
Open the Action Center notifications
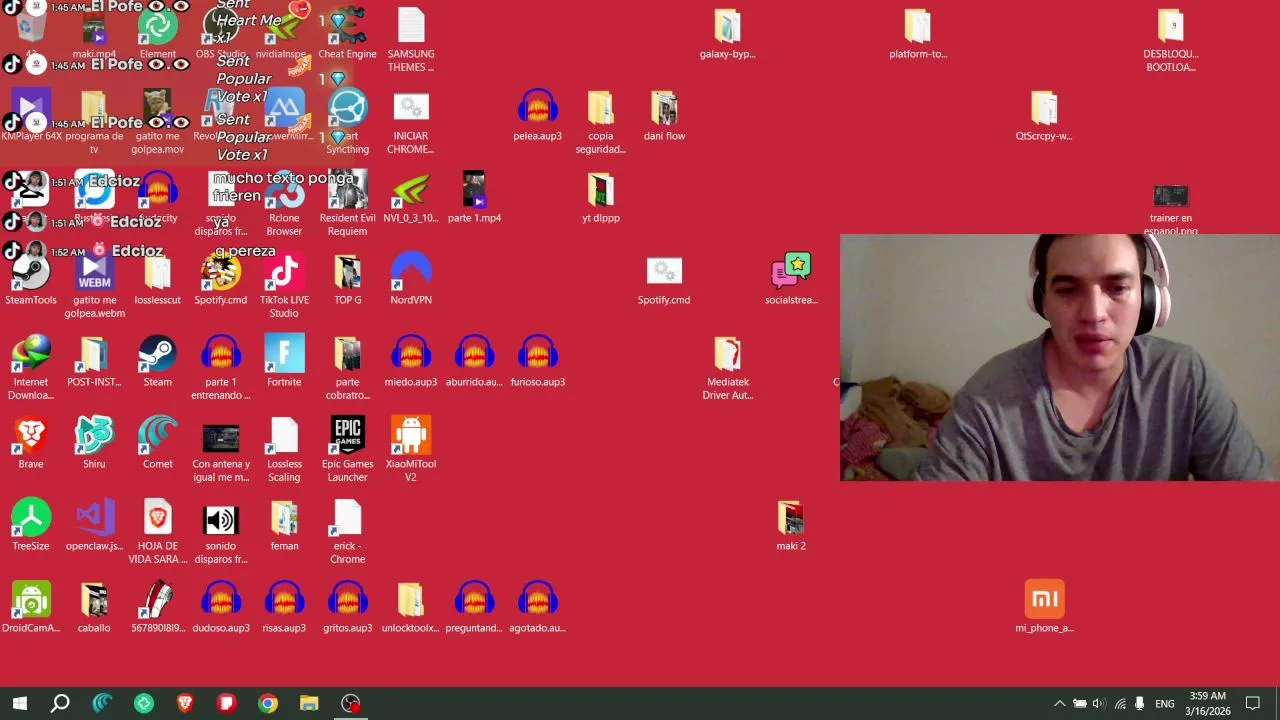[1253, 703]
